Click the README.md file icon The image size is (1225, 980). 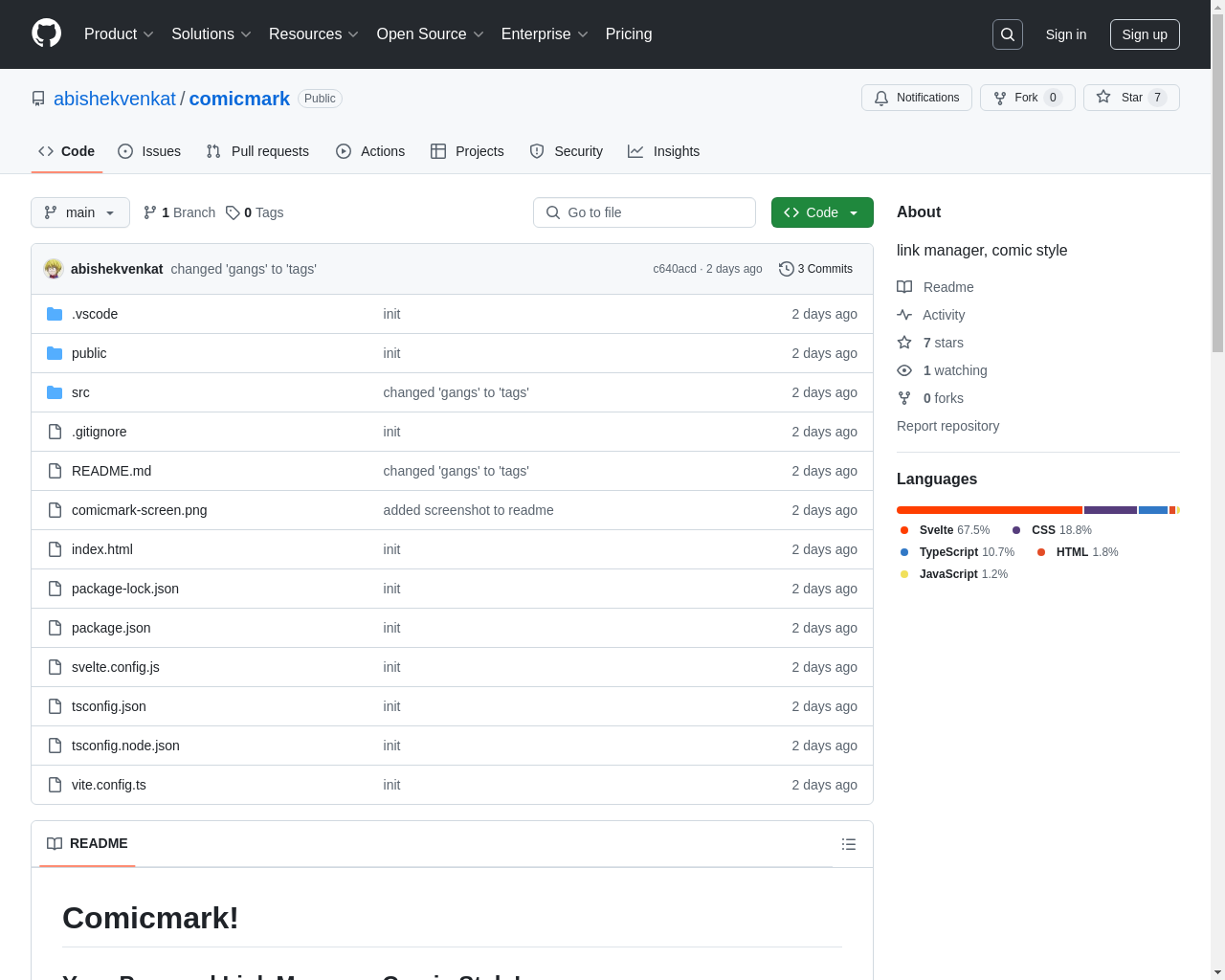point(55,471)
